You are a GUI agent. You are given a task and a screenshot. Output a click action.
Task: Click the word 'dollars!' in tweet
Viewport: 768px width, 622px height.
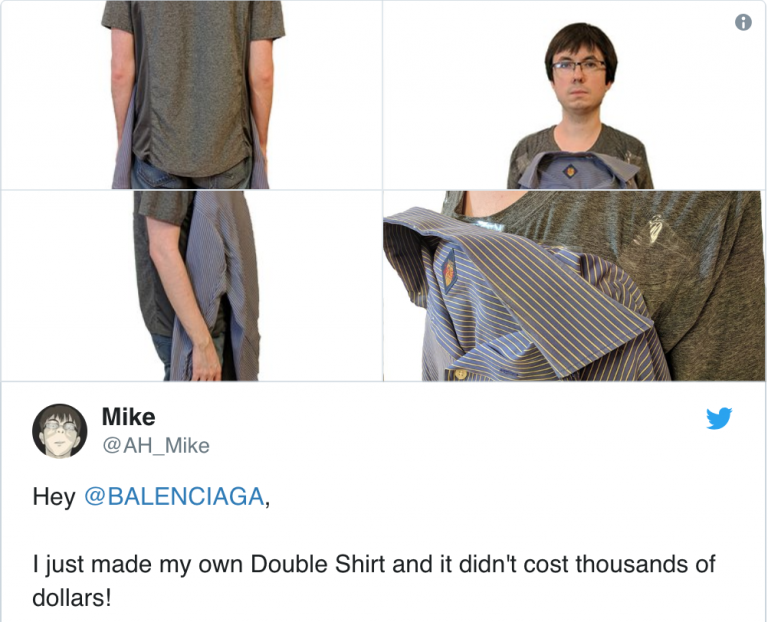pyautogui.click(x=72, y=598)
